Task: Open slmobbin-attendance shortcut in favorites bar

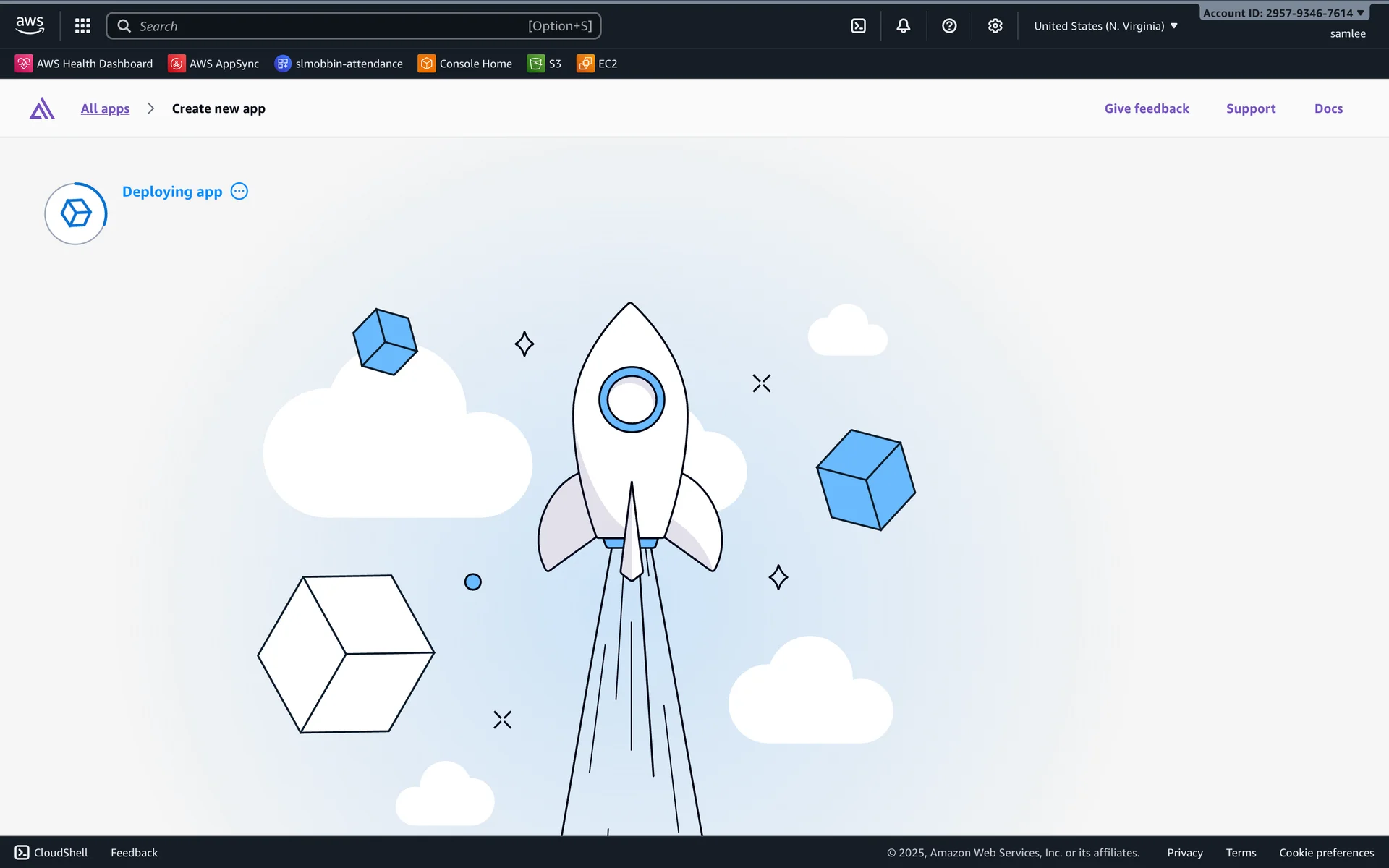Action: 339,64
